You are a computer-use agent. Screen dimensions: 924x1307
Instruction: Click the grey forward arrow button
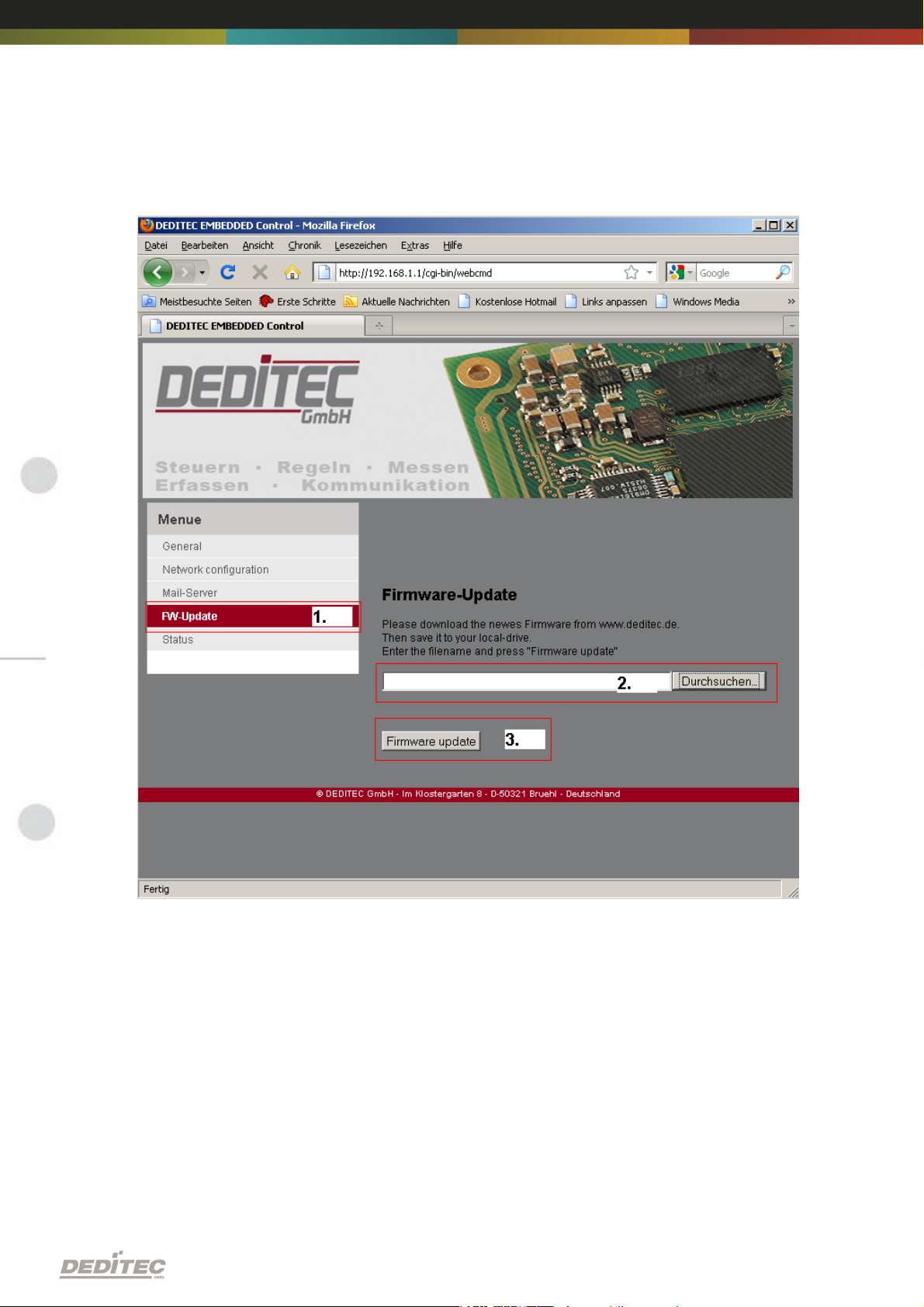click(185, 272)
